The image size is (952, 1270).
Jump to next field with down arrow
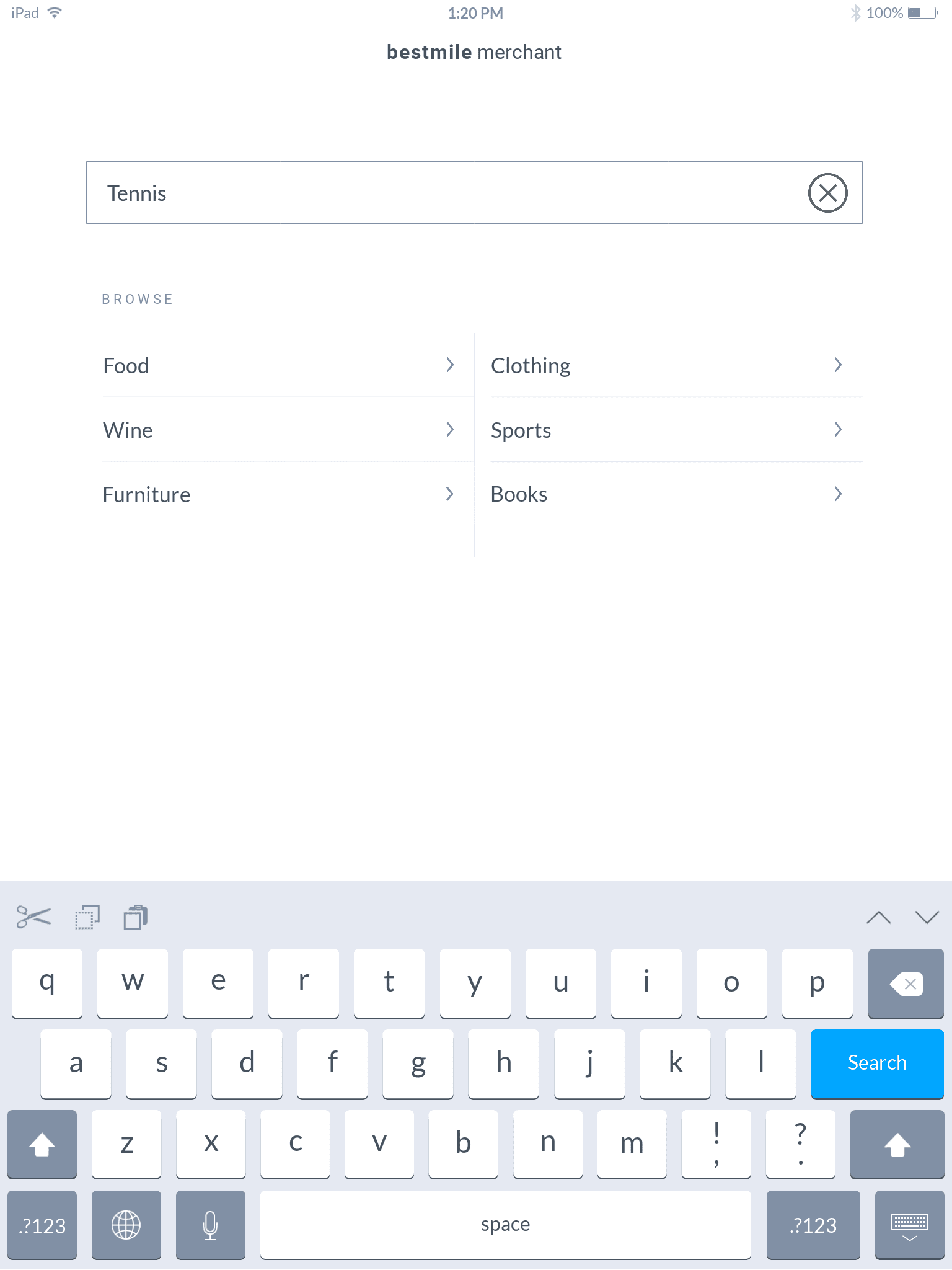[x=927, y=917]
